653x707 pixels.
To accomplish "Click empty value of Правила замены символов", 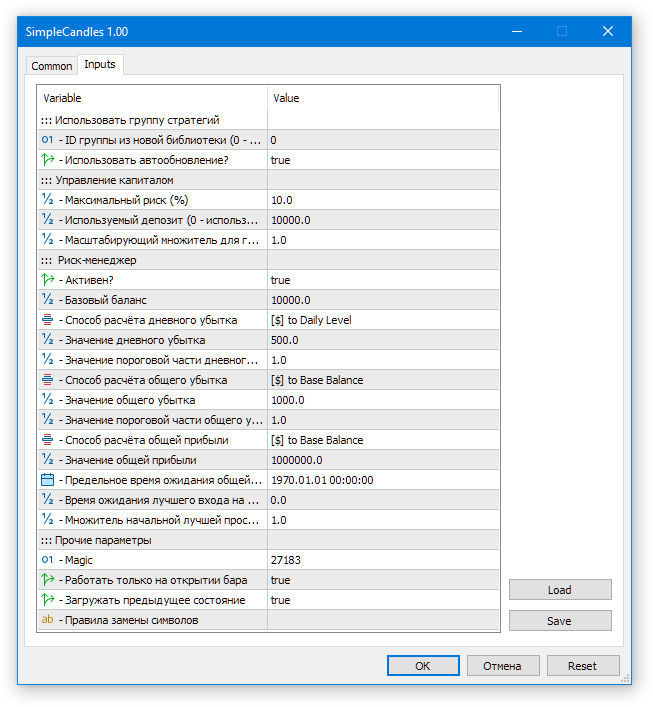I will point(383,620).
